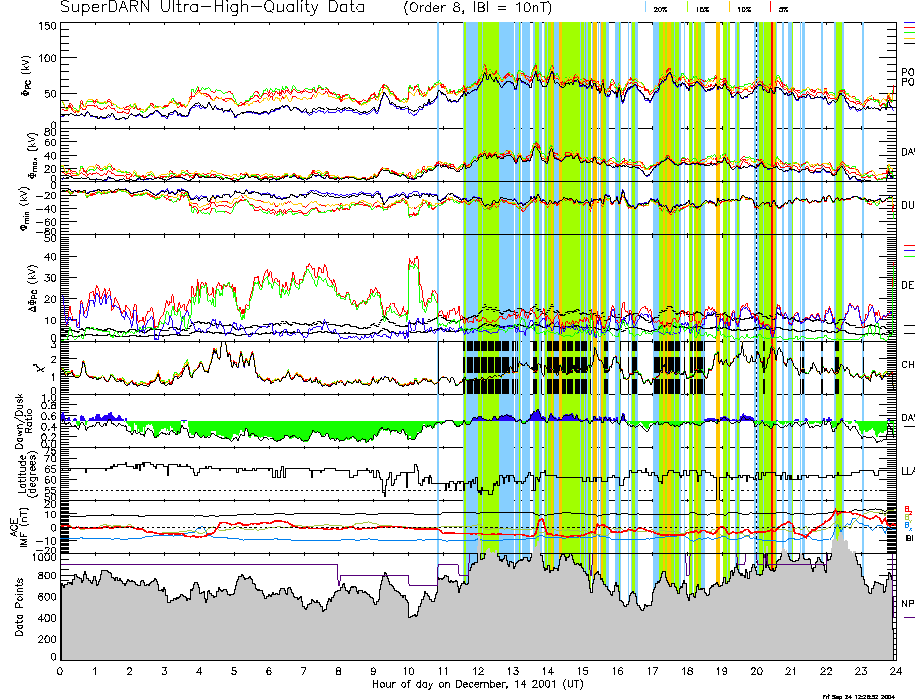Click the 40 tick on ΔΦPC axis

[x=50, y=257]
